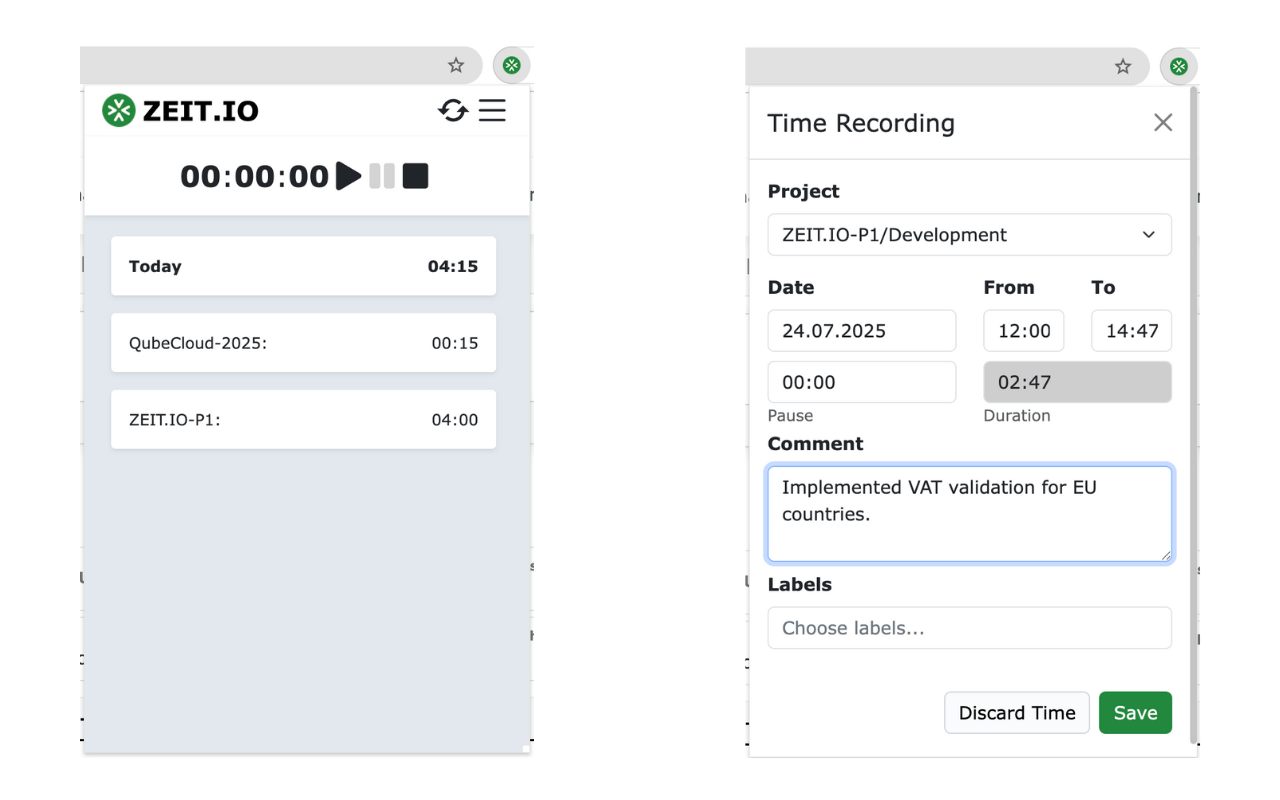This screenshot has width=1280, height=800.
Task: Open the Choose labels selector
Action: (969, 628)
